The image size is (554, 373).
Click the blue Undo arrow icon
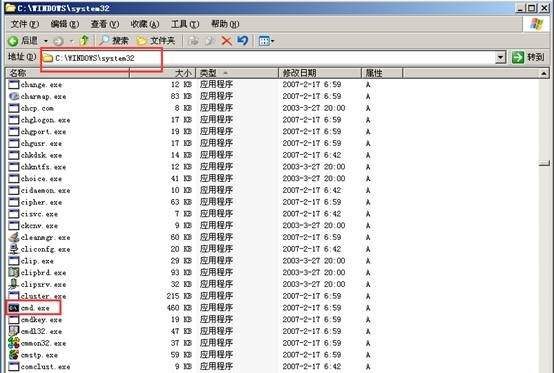click(x=243, y=41)
